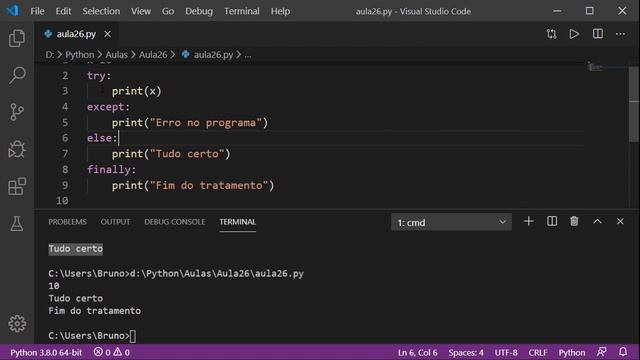Switch to the DEBUG CONSOLE tab

click(x=175, y=222)
